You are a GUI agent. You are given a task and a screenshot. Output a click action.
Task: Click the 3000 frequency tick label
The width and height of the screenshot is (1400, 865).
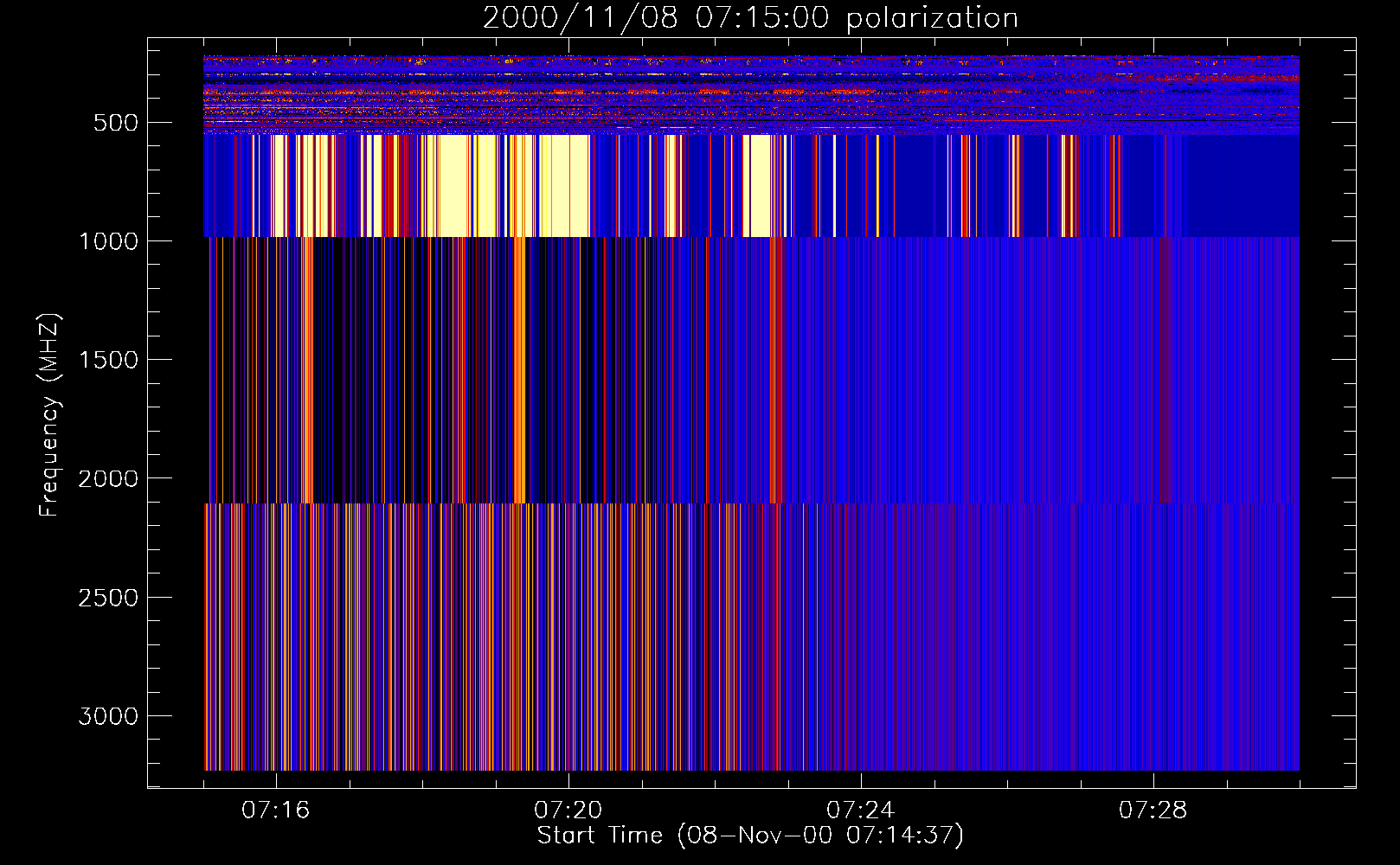(x=108, y=716)
